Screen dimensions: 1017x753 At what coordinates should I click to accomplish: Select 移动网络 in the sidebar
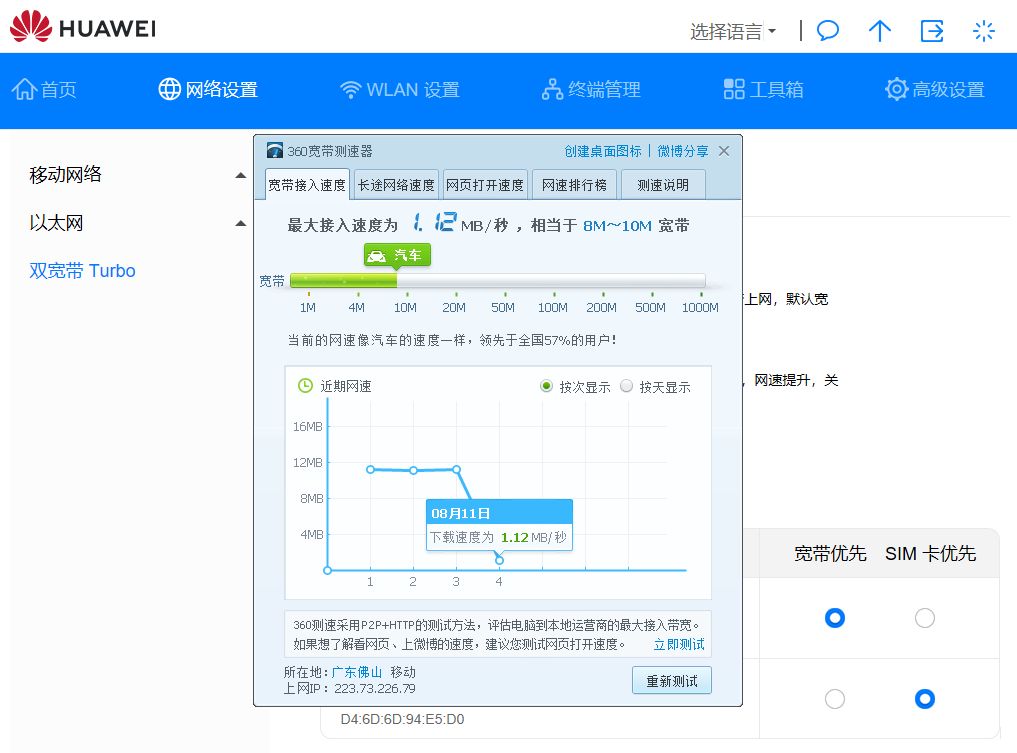[x=65, y=174]
